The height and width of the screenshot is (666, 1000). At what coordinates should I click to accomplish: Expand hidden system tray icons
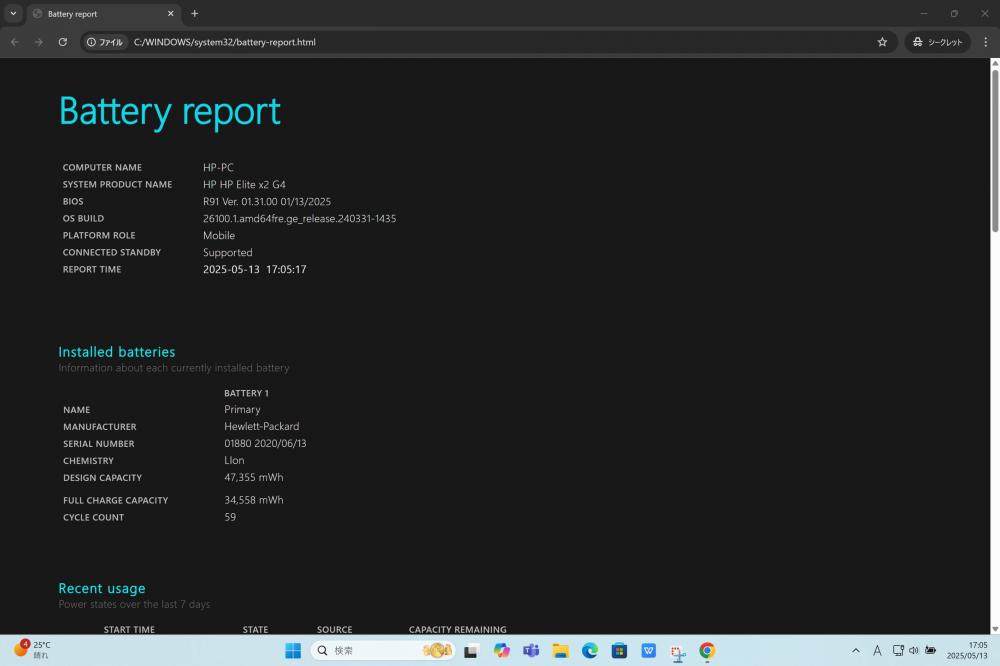[856, 651]
